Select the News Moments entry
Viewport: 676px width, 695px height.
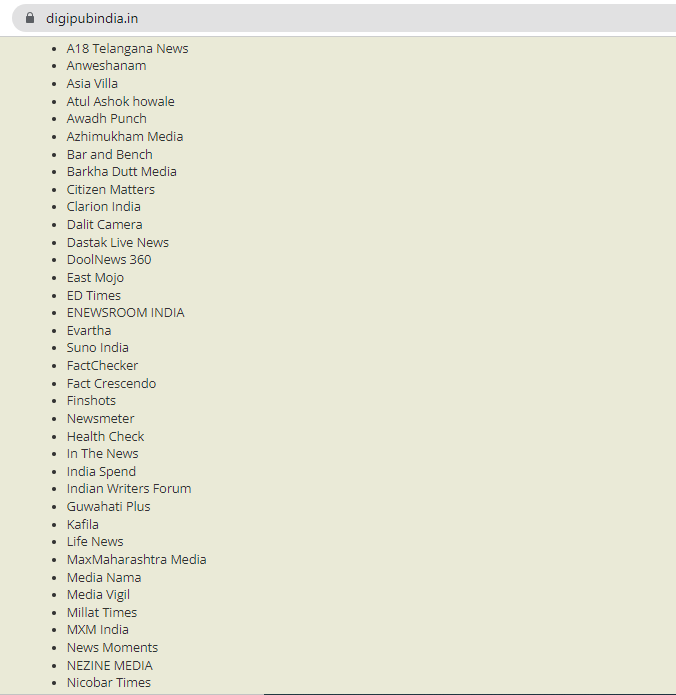tap(113, 648)
